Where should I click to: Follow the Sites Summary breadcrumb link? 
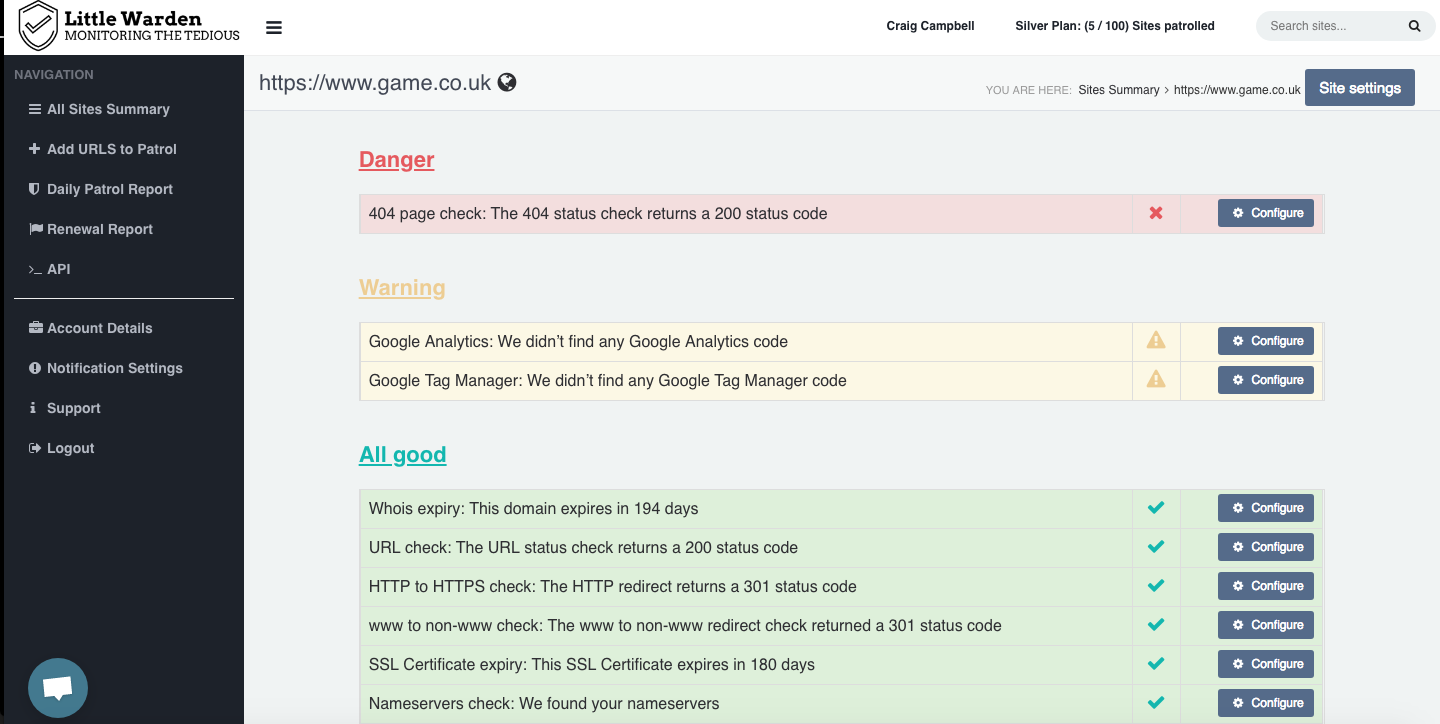point(1118,90)
